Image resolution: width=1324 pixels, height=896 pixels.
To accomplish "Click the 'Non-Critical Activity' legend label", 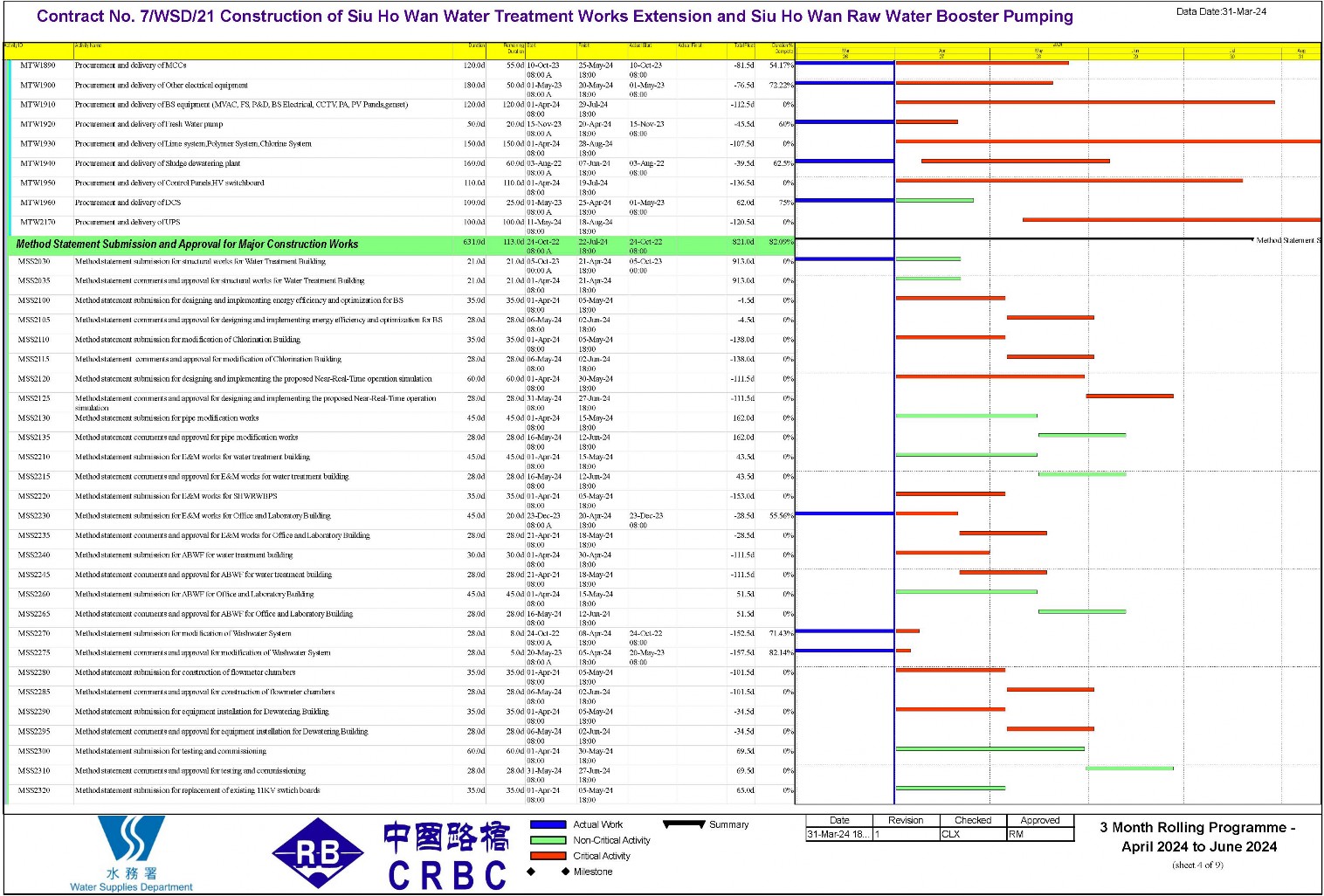I will 611,840.
